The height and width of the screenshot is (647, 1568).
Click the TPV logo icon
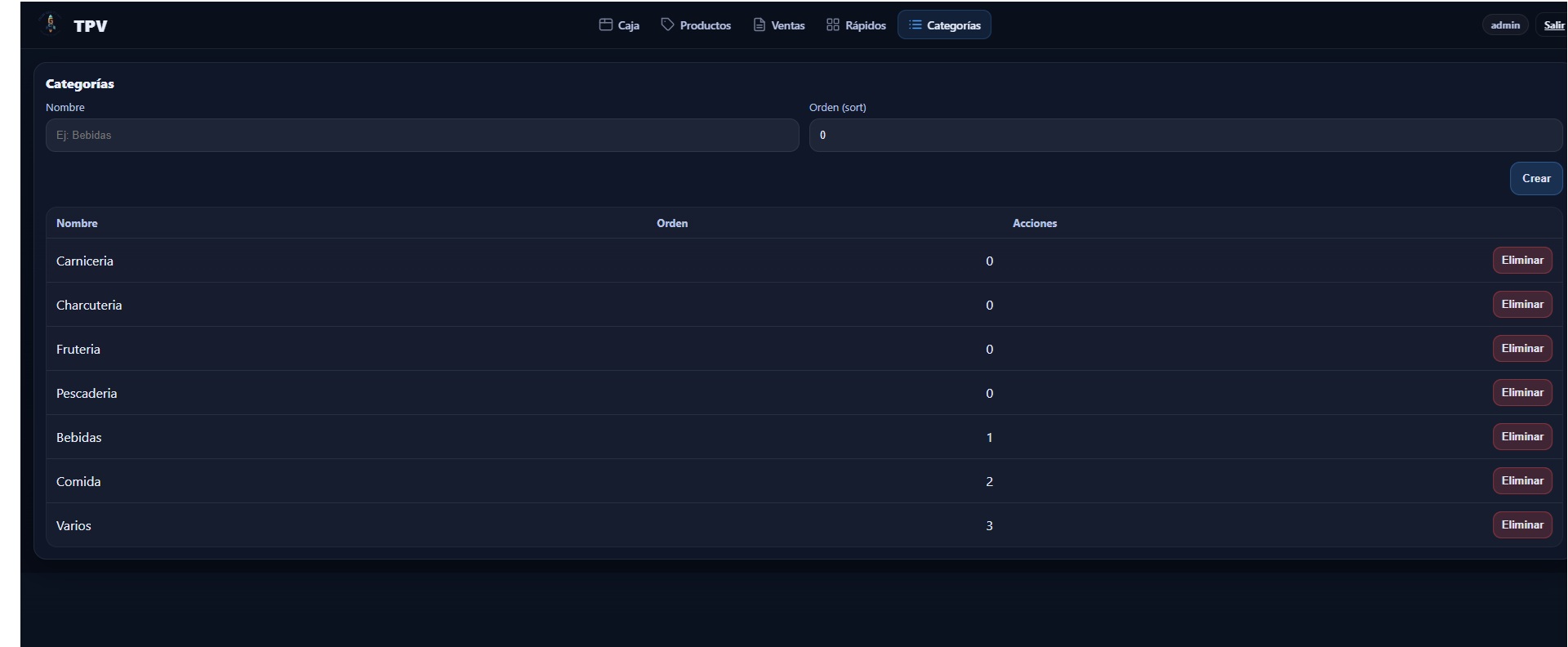50,25
